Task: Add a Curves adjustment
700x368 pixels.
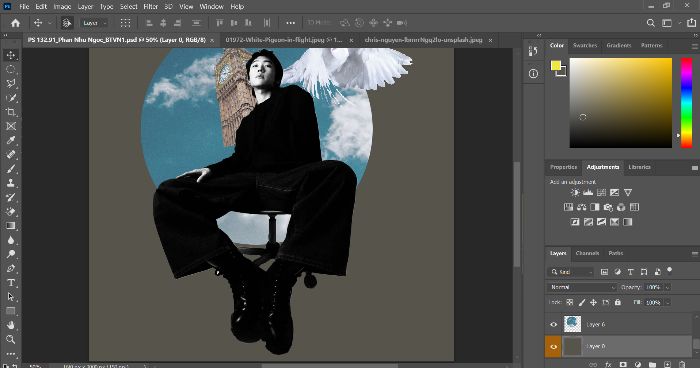Action: pyautogui.click(x=601, y=192)
